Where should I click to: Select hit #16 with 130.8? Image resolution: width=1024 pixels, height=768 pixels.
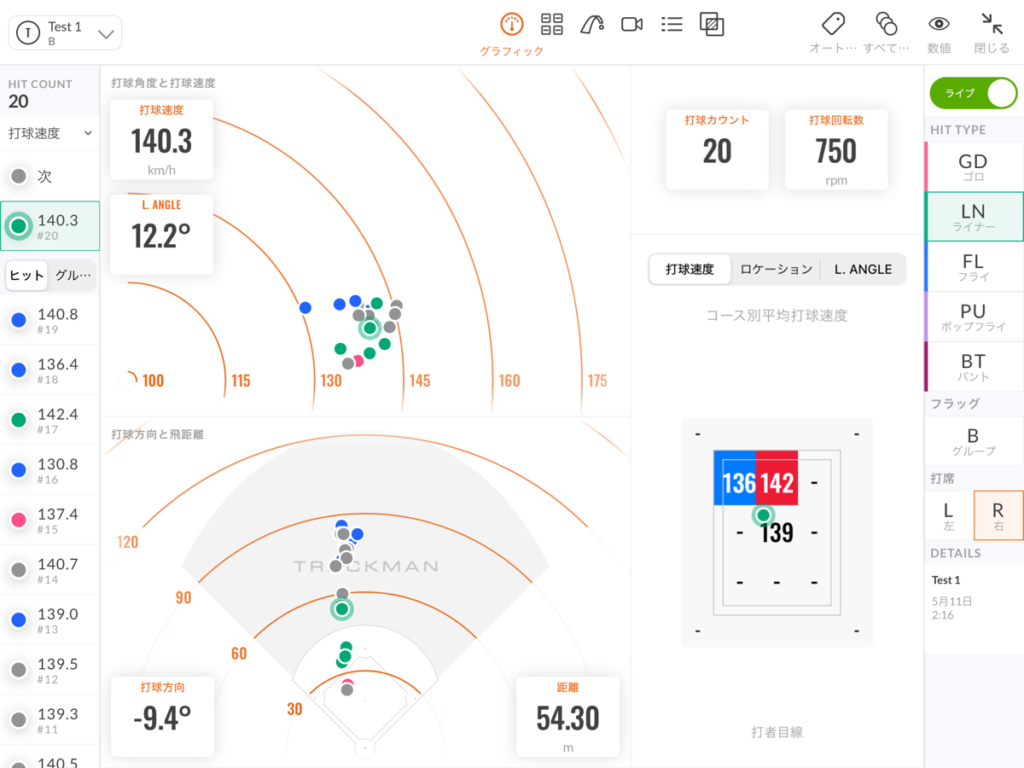tap(50, 470)
